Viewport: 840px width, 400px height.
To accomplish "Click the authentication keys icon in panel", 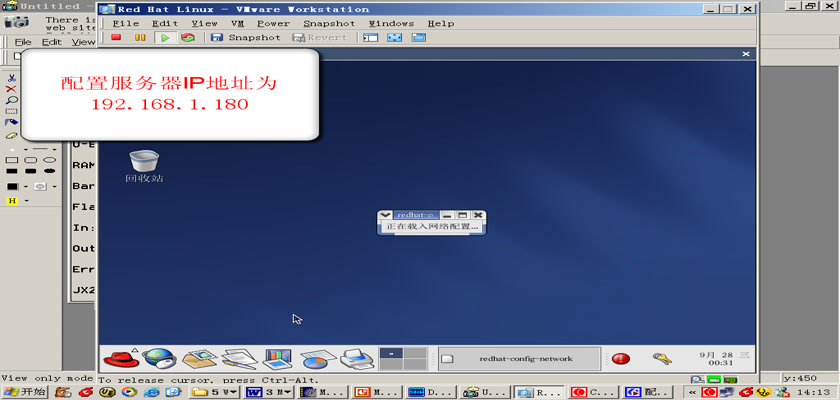I will [x=662, y=358].
